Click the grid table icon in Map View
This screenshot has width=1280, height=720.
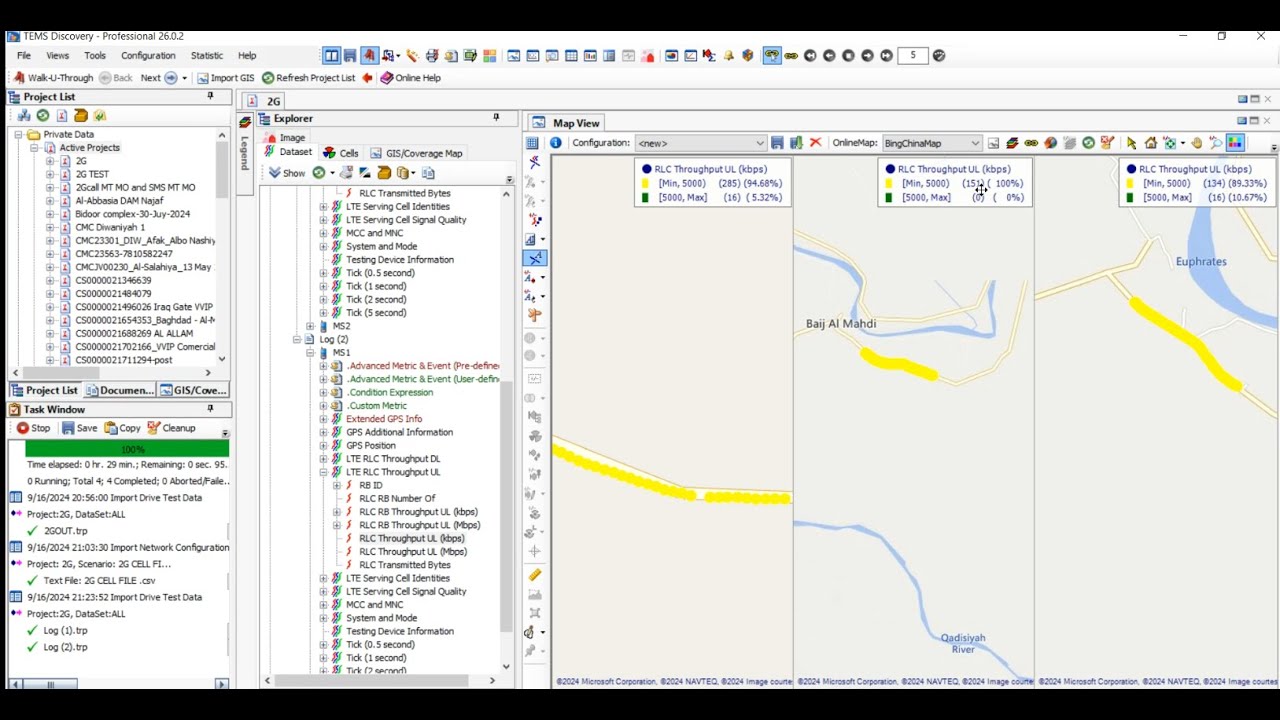pyautogui.click(x=532, y=143)
